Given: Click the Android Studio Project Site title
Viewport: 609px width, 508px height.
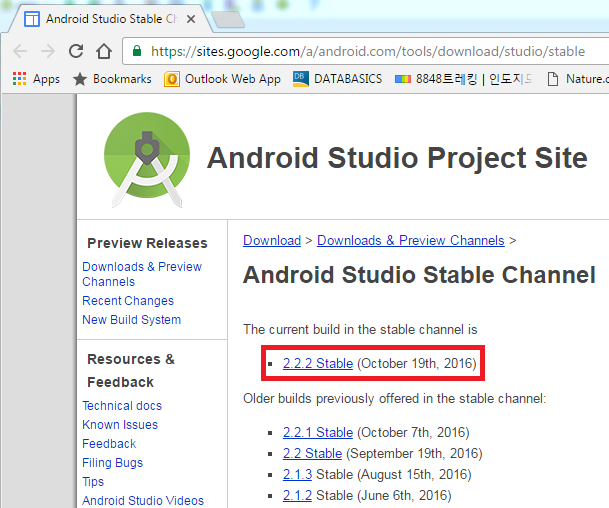Looking at the screenshot, I should point(397,158).
